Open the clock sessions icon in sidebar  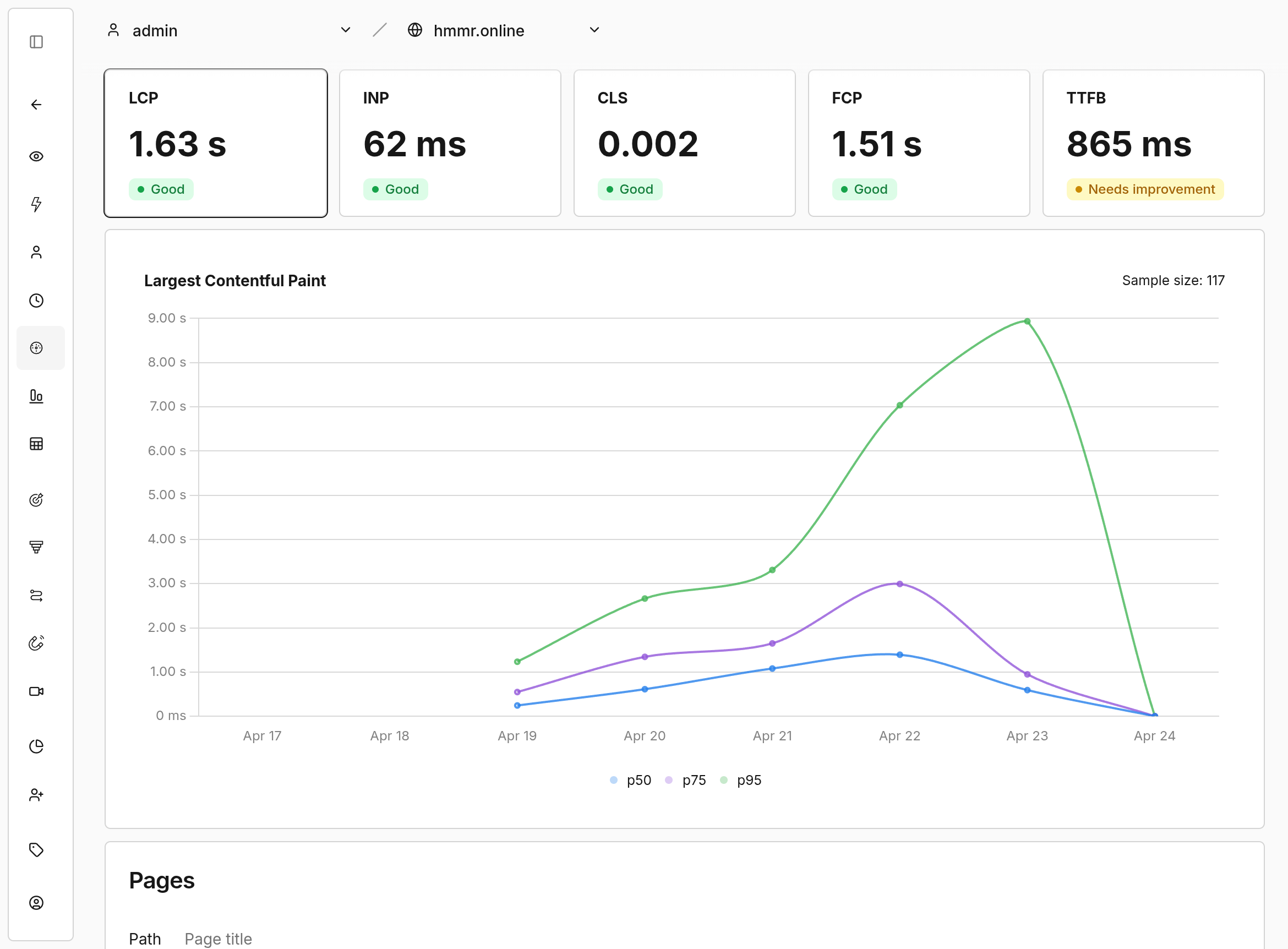[36, 301]
